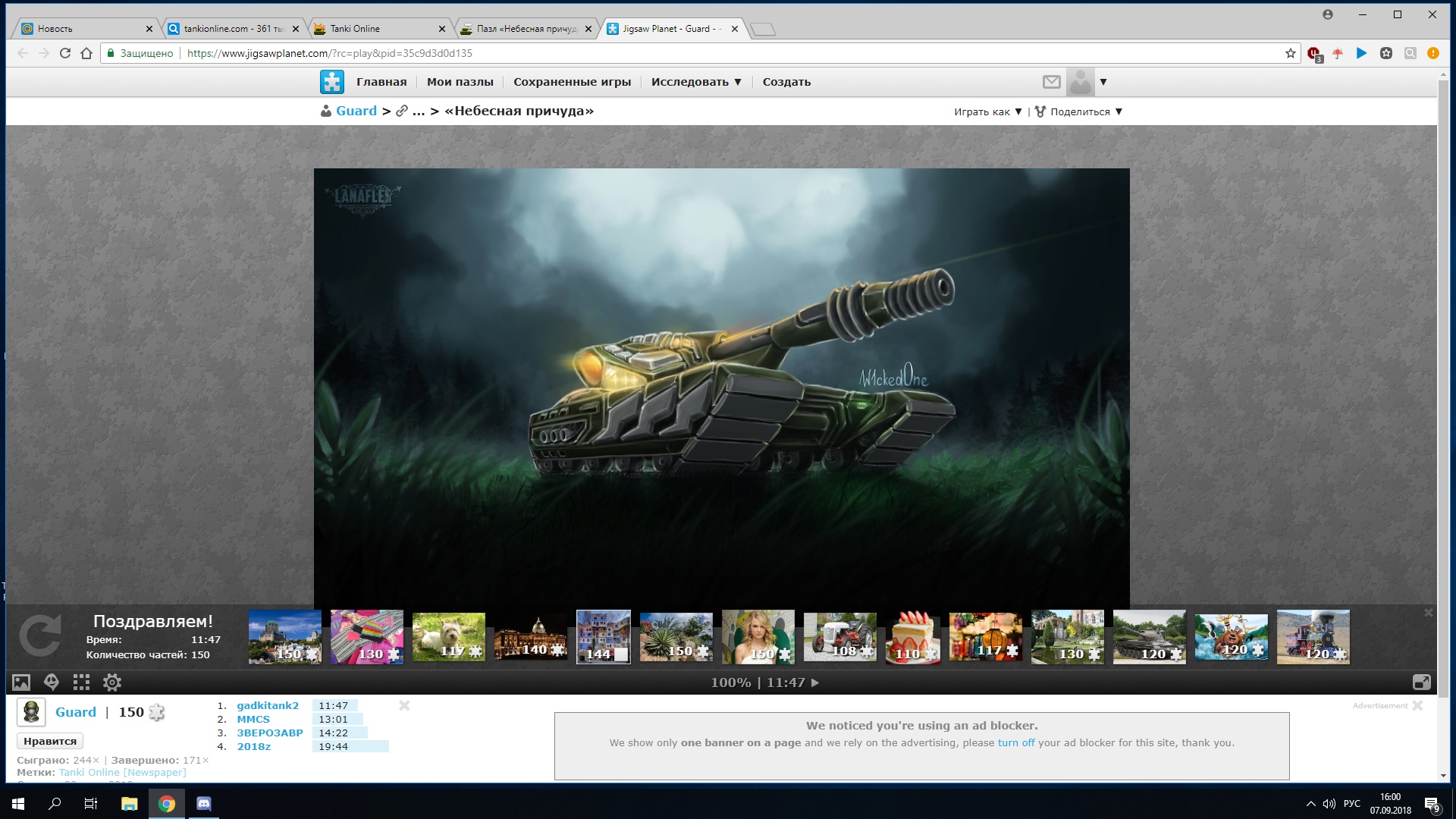Expand the user account dropdown arrow
This screenshot has width=1456, height=819.
coord(1103,82)
